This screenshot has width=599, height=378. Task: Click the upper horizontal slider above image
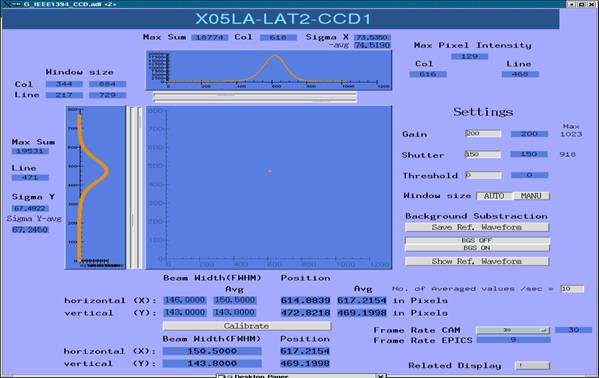pyautogui.click(x=255, y=94)
